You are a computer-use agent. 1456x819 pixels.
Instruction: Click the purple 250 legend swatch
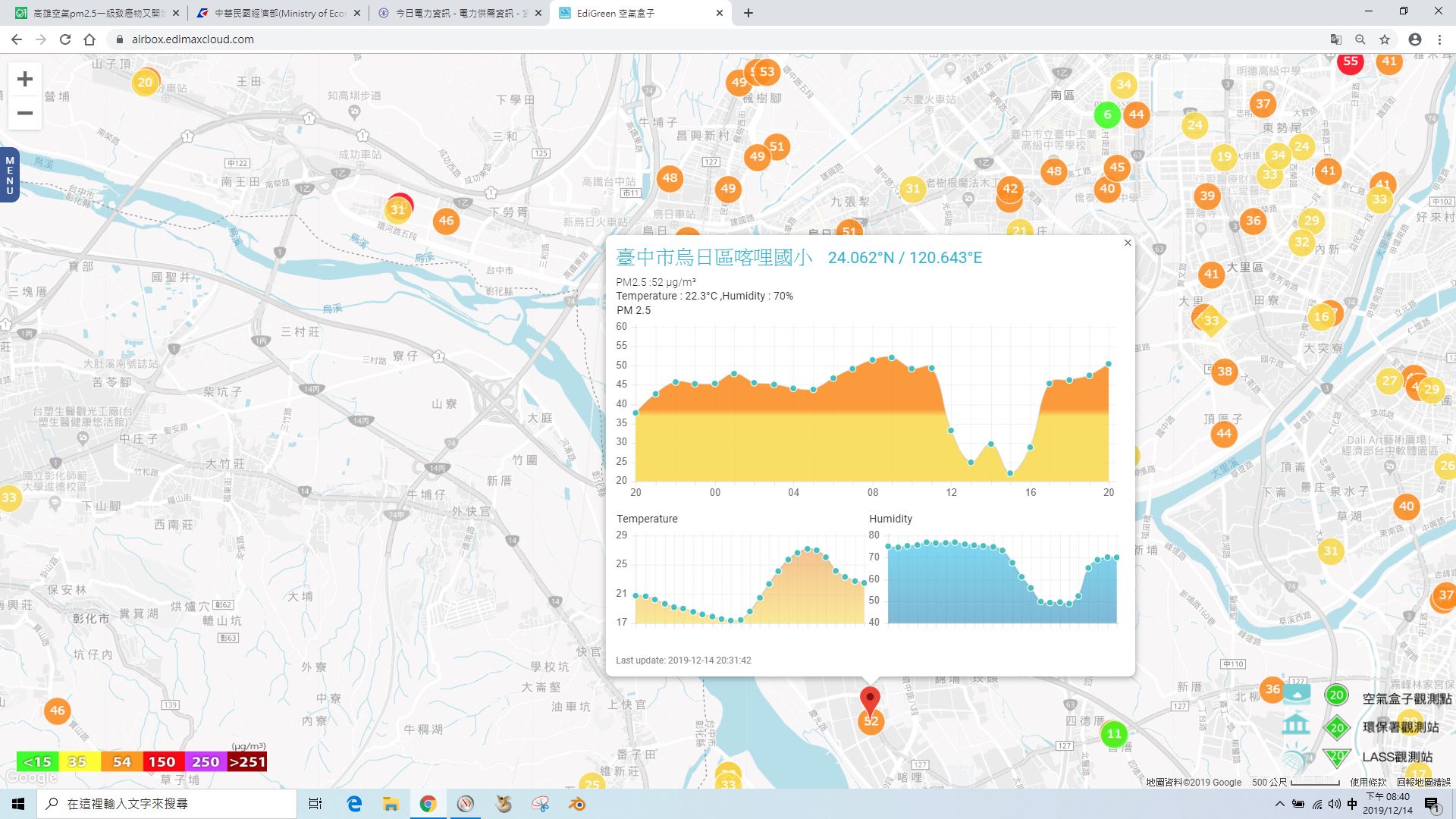pyautogui.click(x=205, y=761)
